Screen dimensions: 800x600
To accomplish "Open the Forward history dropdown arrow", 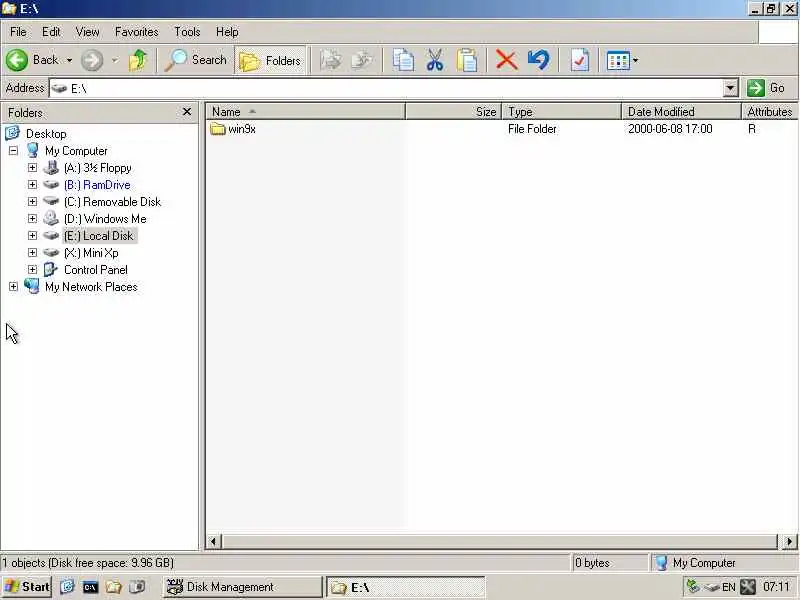I will click(x=115, y=60).
